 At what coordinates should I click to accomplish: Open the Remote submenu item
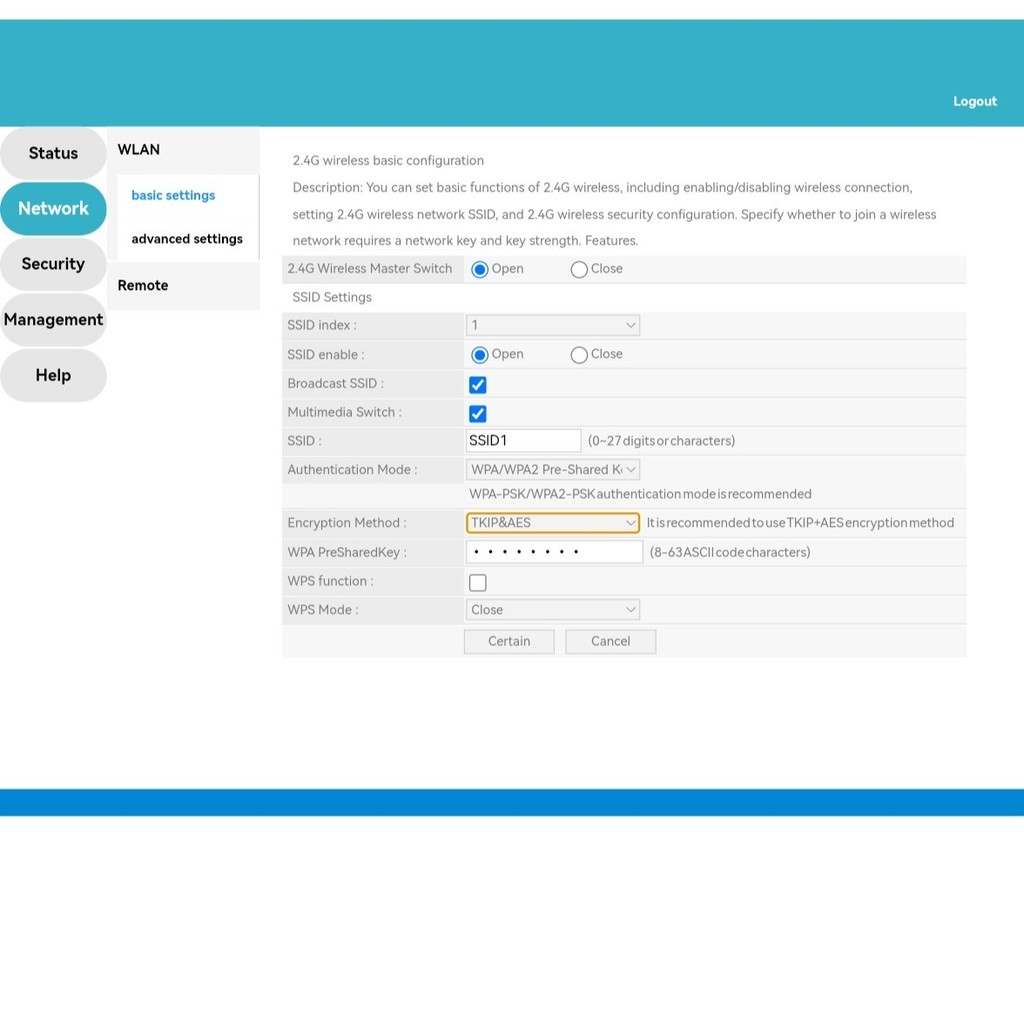[x=143, y=285]
